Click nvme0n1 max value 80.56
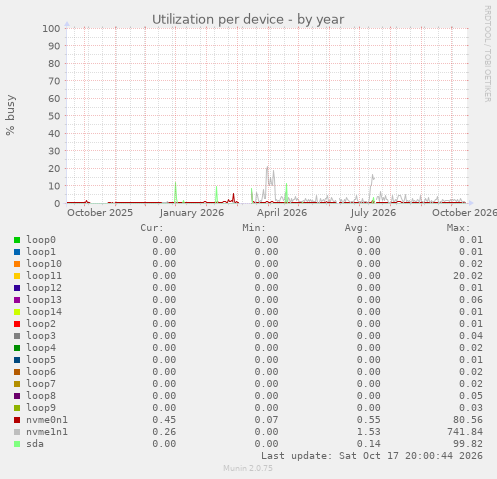Screen dimensions: 497x479 [468, 420]
